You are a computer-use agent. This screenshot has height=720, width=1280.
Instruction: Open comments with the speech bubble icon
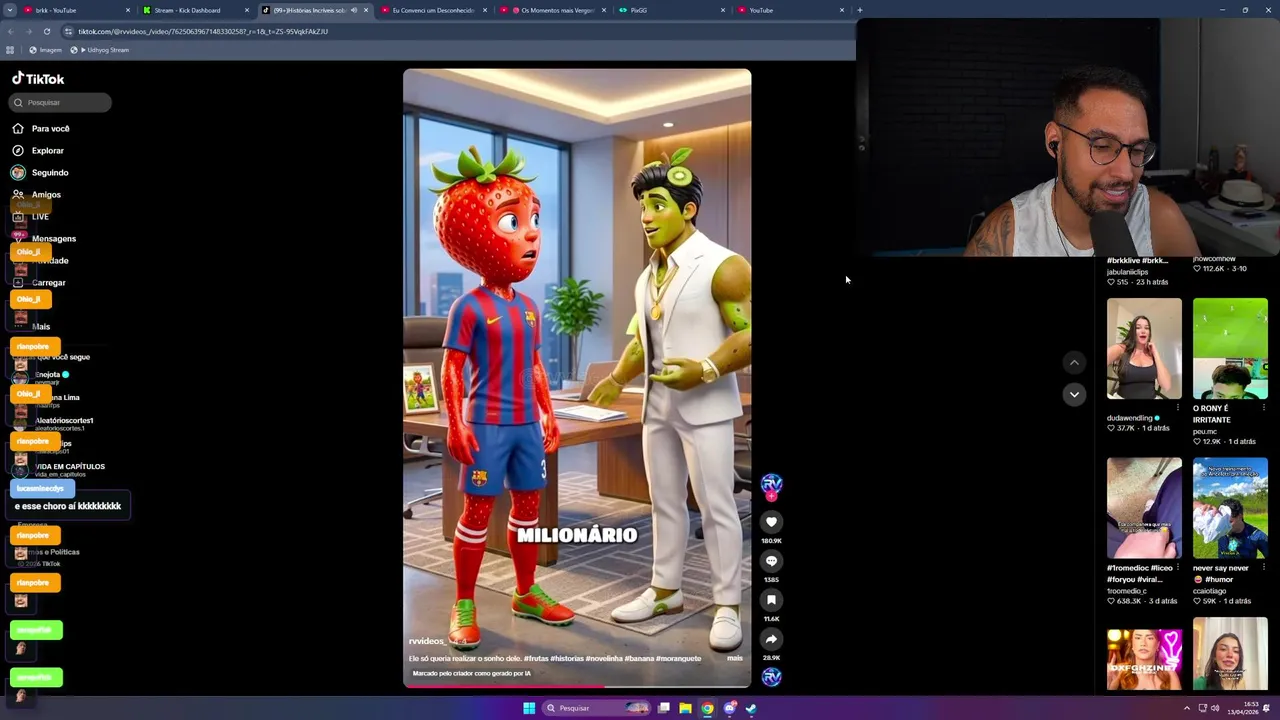point(771,561)
